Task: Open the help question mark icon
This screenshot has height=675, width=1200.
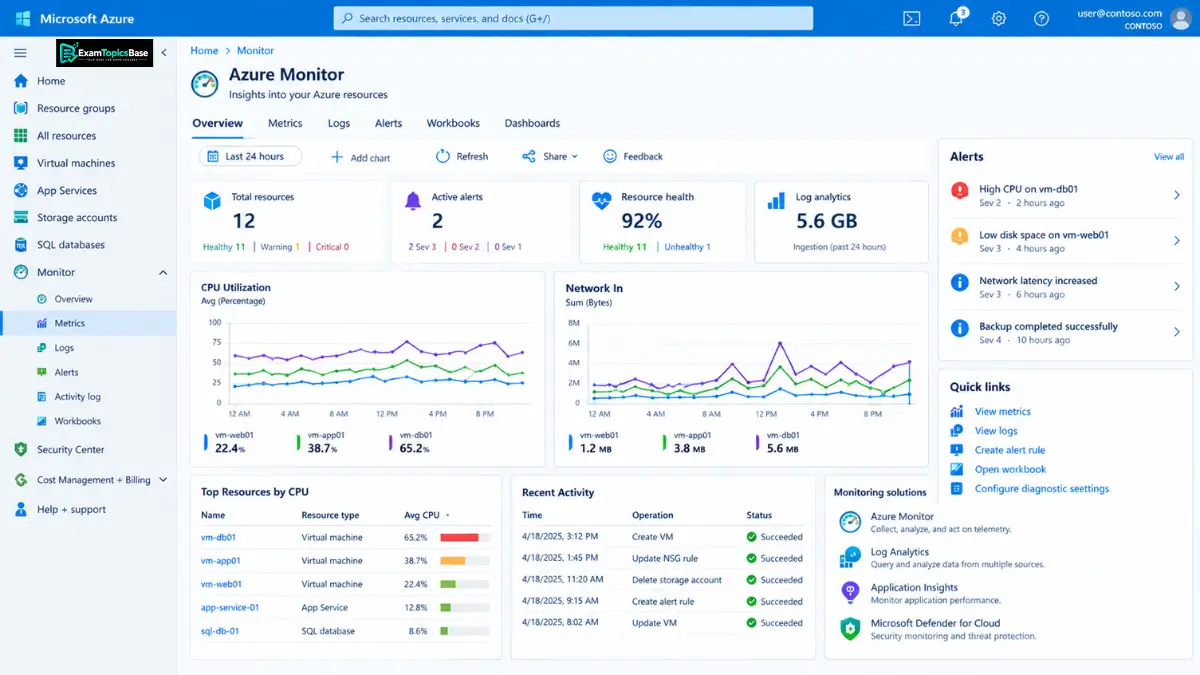Action: (1041, 18)
